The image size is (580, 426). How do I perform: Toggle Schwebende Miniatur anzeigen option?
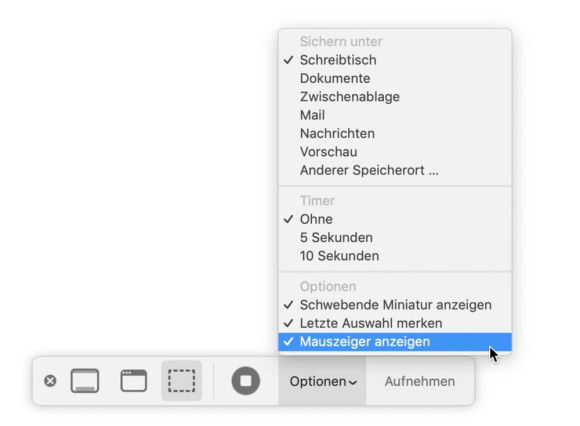point(395,305)
